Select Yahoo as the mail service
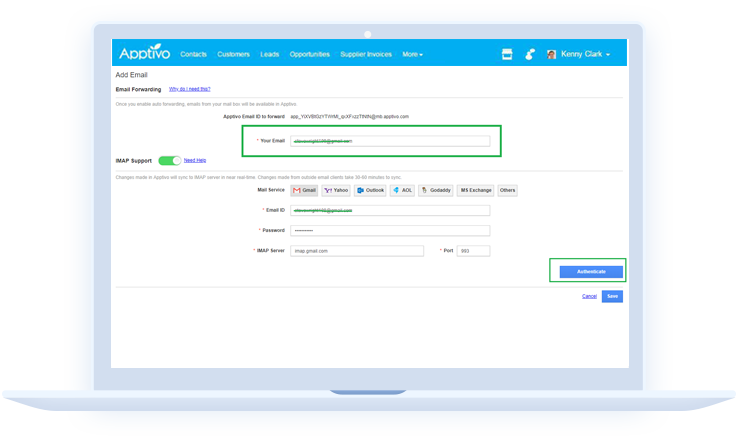Image resolution: width=737 pixels, height=441 pixels. click(x=336, y=190)
